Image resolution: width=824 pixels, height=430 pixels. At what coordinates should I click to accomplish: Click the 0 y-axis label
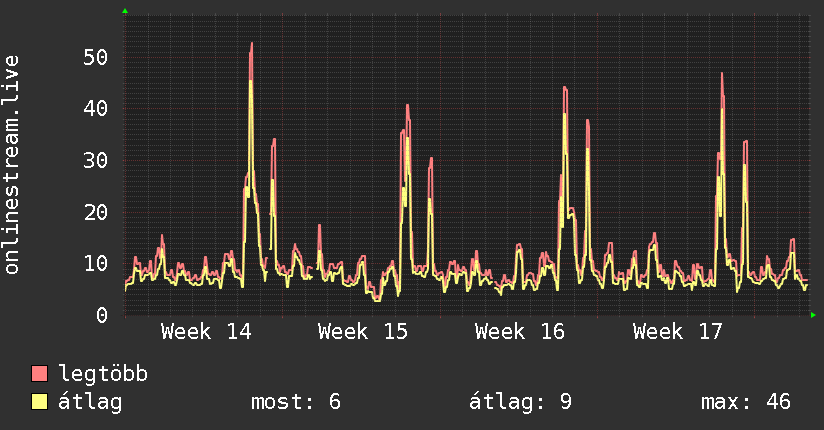tap(102, 315)
